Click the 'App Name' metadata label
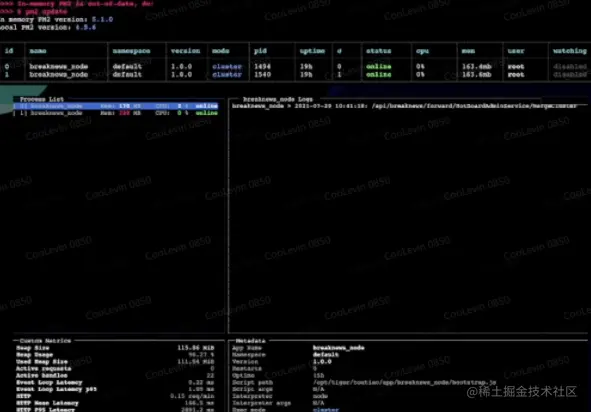This screenshot has width=591, height=412. click(247, 348)
